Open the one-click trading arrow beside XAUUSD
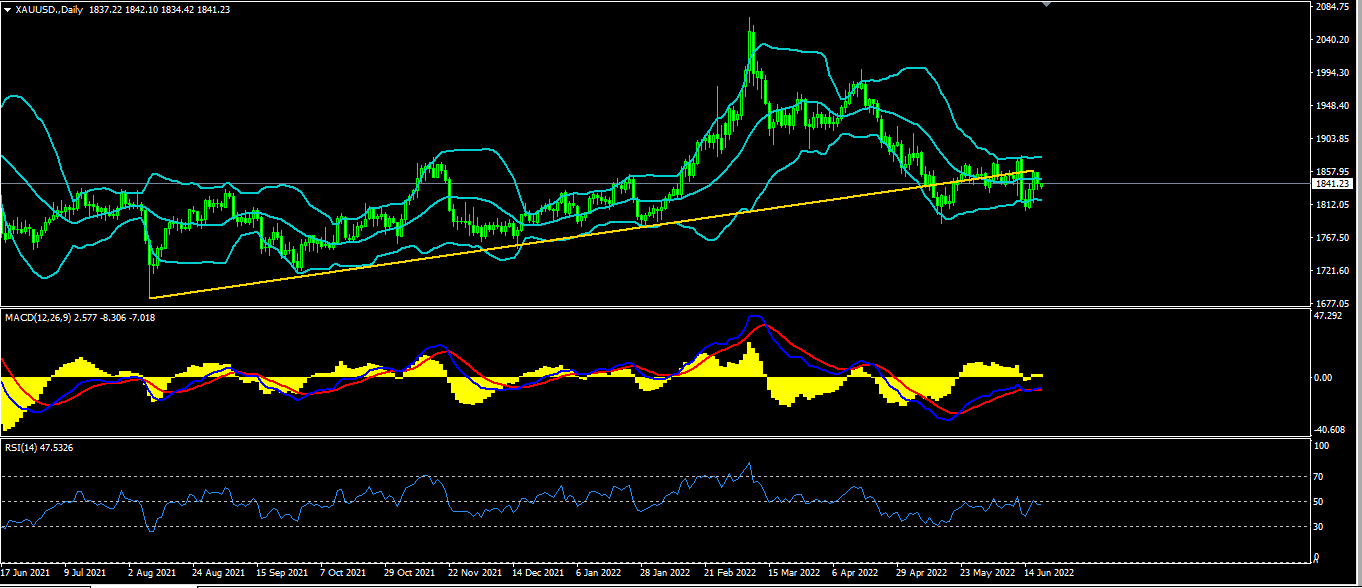Screen dimensions: 1362x588 (x=8, y=9)
